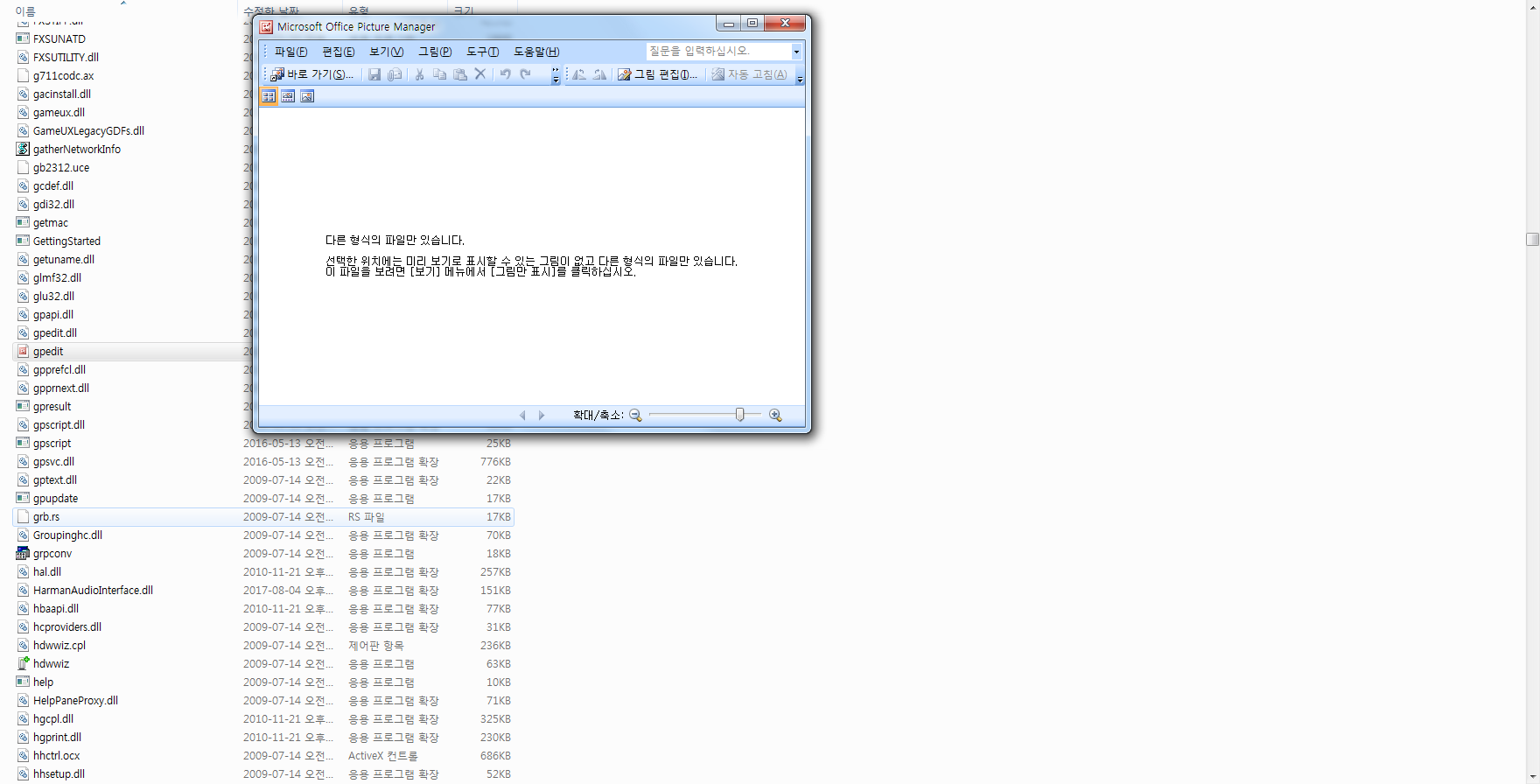This screenshot has width=1540, height=784.
Task: Select HelpPaneProxy.dll in the file list
Action: [75, 701]
